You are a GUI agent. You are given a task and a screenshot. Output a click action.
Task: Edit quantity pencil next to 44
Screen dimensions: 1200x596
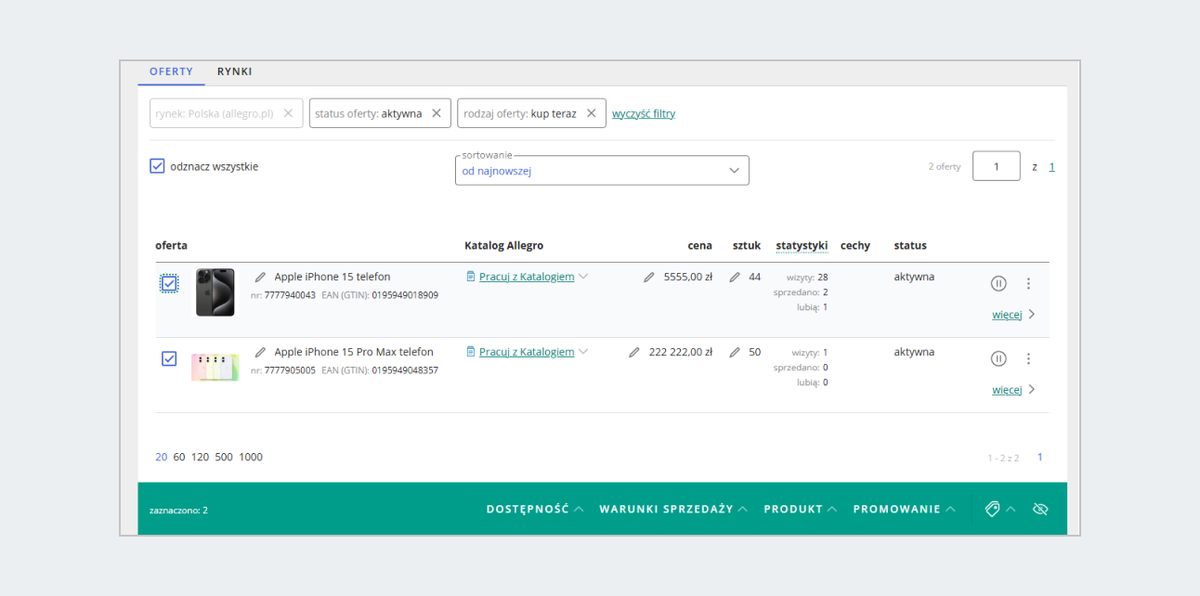735,277
